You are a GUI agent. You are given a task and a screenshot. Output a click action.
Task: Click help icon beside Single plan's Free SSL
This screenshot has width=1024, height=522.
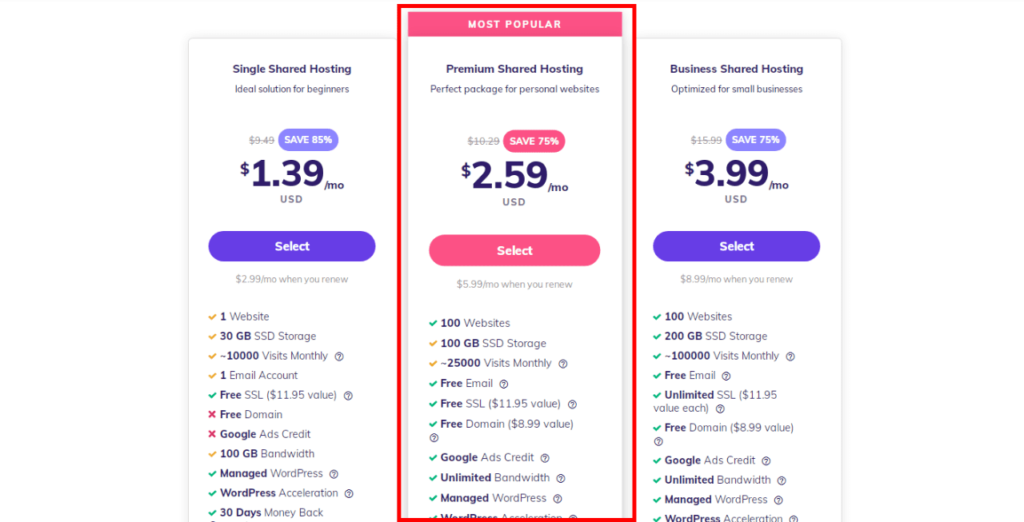click(x=348, y=396)
